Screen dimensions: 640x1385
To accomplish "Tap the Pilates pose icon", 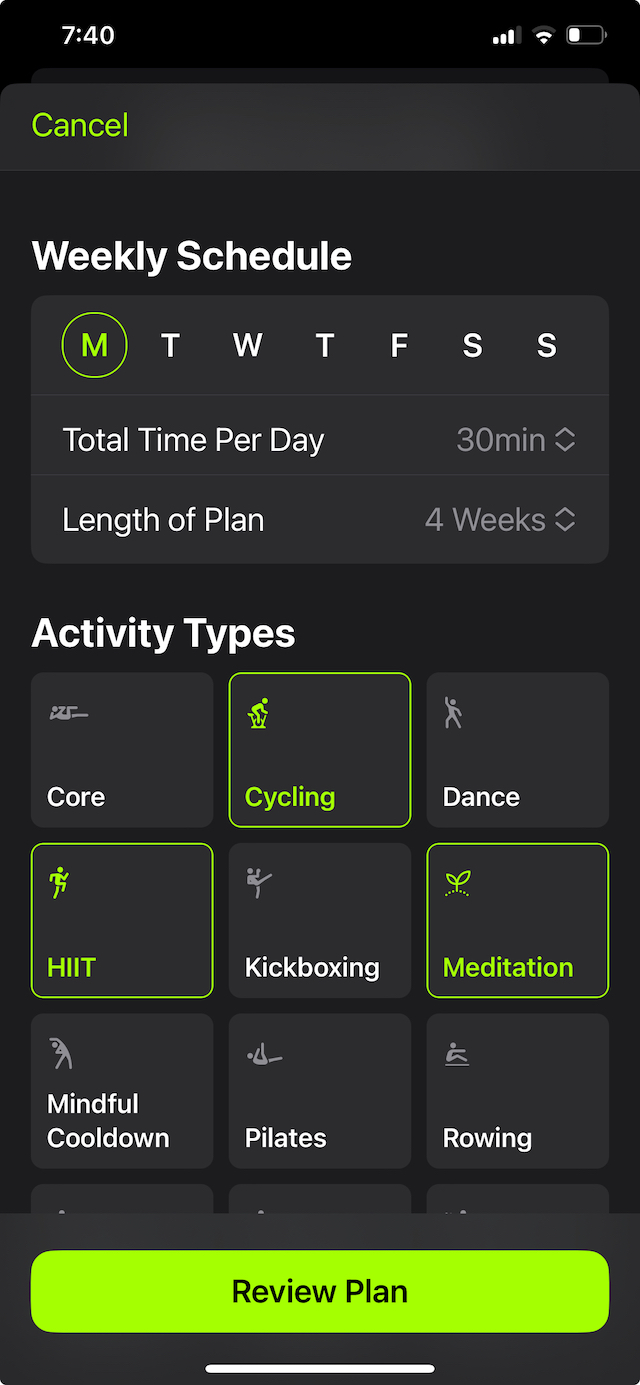I will coord(265,1054).
